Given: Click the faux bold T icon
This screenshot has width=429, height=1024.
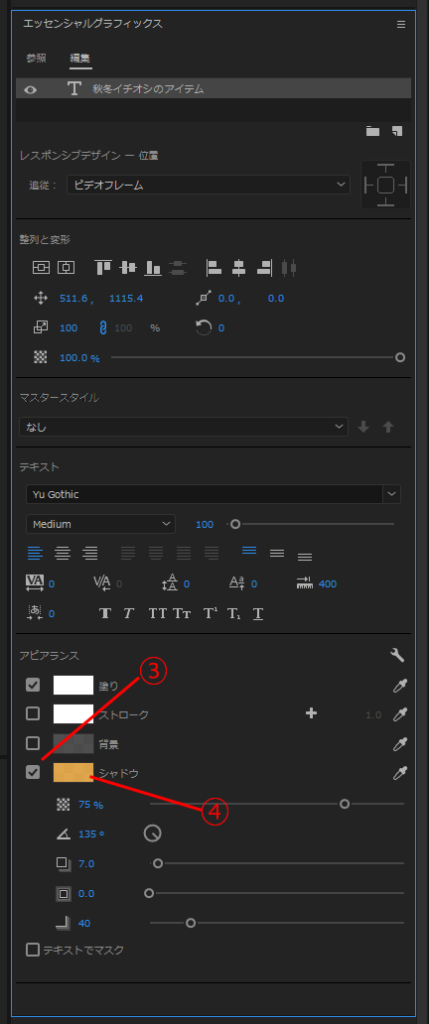Looking at the screenshot, I should [104, 613].
